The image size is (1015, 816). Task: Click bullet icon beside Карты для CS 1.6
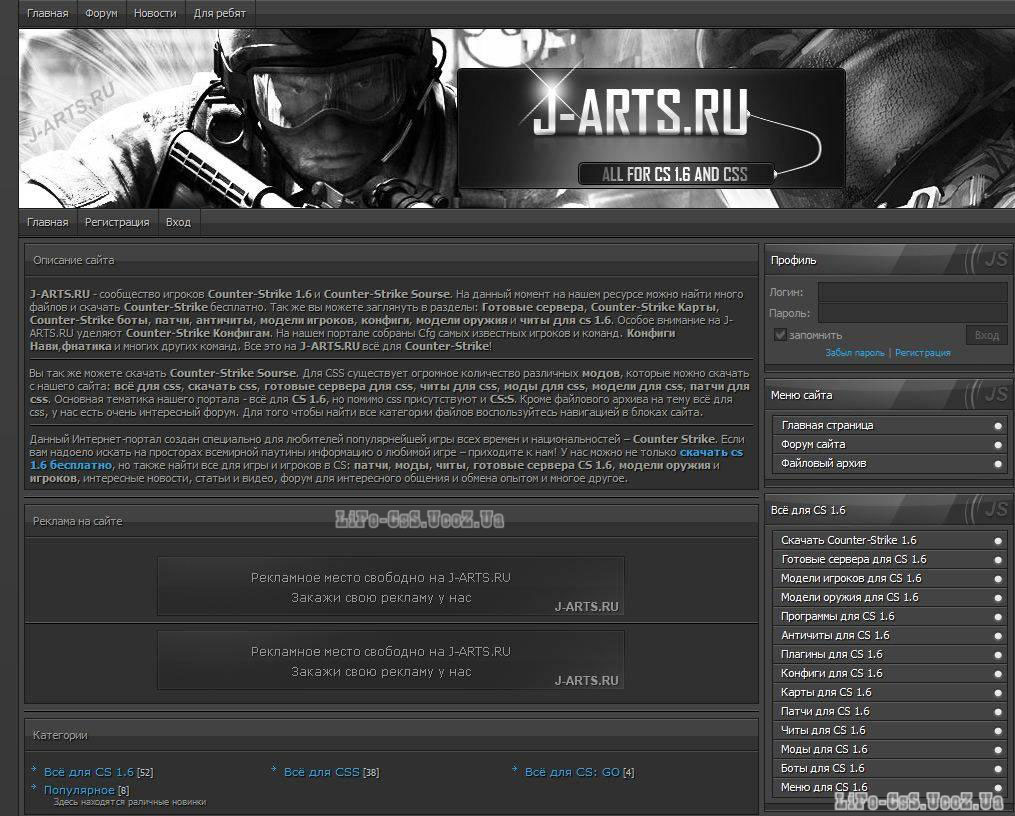point(998,693)
